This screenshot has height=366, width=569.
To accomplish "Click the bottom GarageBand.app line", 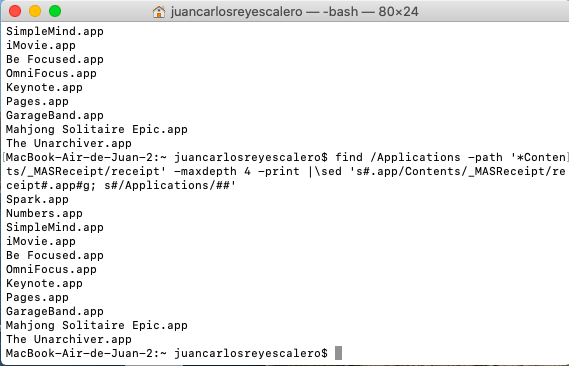I will 55,312.
